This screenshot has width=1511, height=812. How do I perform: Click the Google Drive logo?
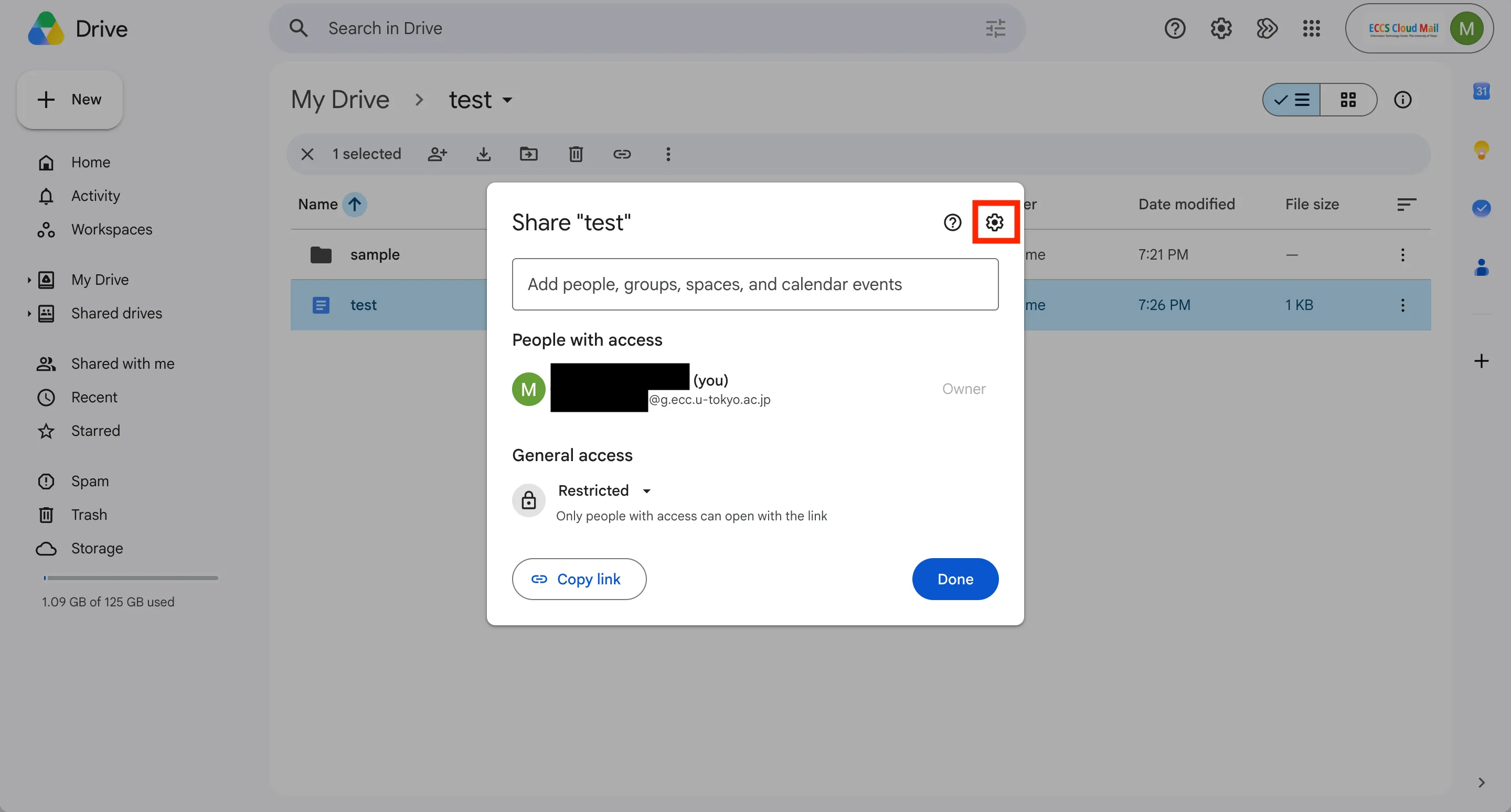pyautogui.click(x=46, y=28)
